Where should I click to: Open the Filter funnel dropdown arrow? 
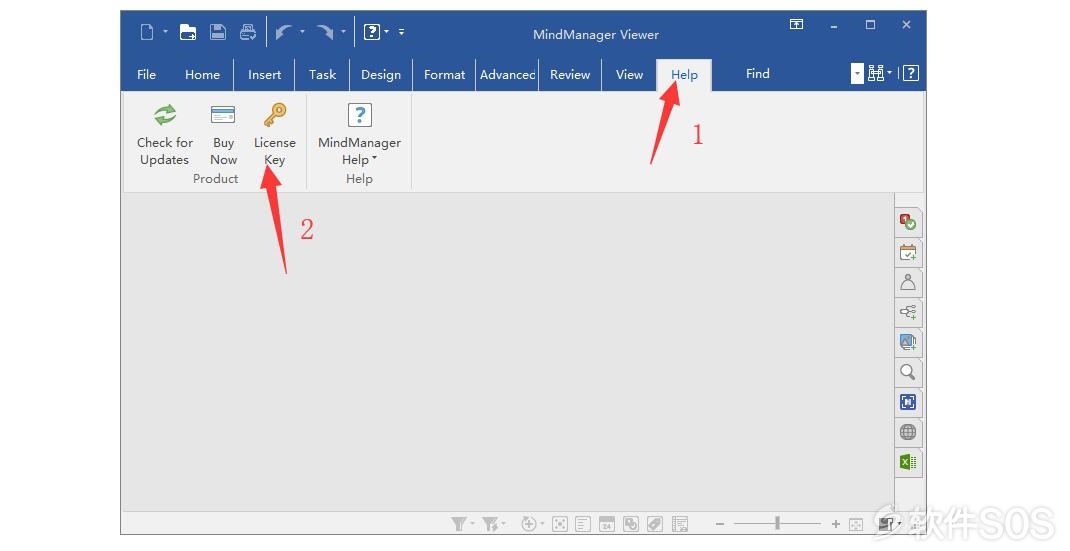point(472,524)
